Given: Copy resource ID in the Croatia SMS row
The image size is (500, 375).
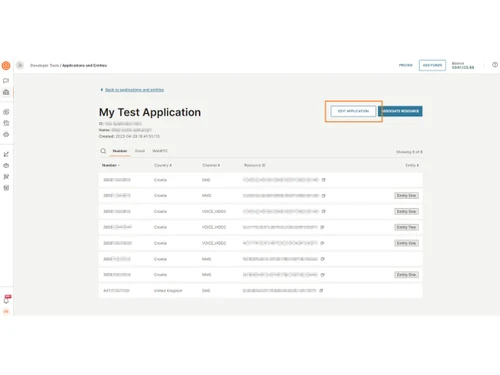Looking at the screenshot, I should tap(323, 180).
